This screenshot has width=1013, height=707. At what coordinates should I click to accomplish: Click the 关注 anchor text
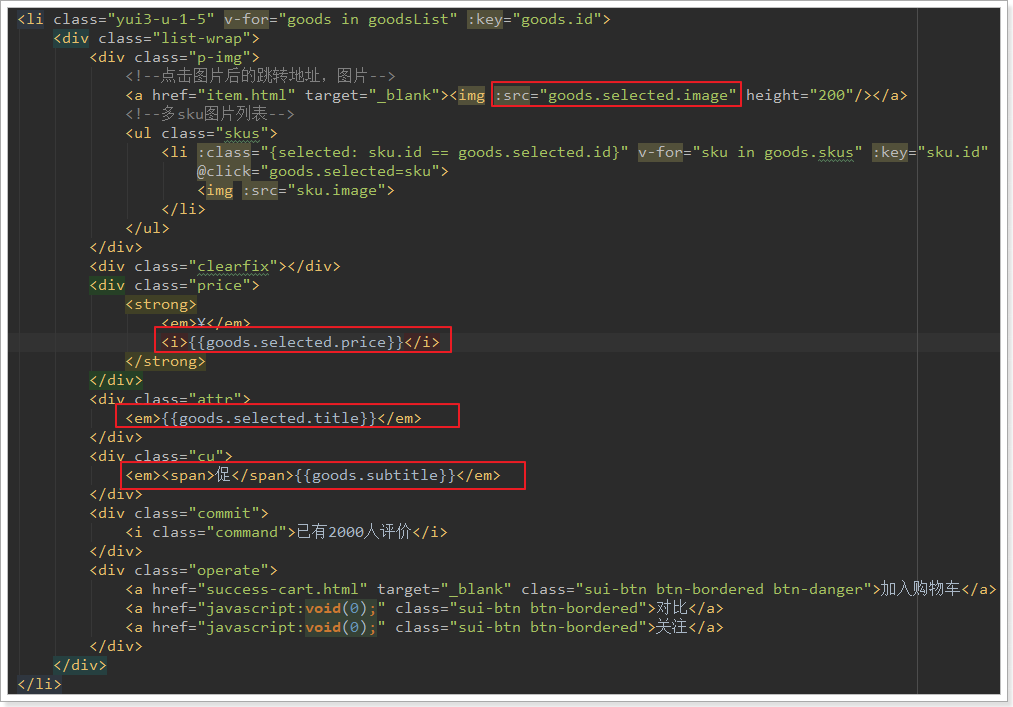(x=671, y=627)
